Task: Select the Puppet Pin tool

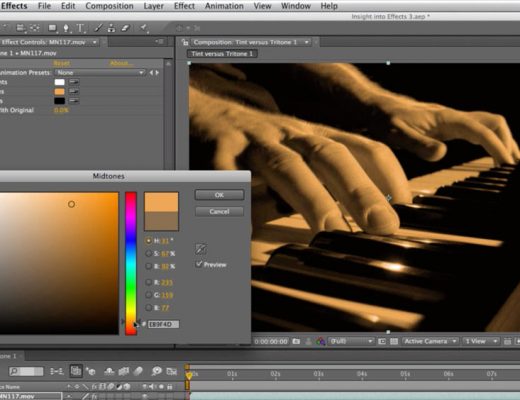Action: click(144, 28)
